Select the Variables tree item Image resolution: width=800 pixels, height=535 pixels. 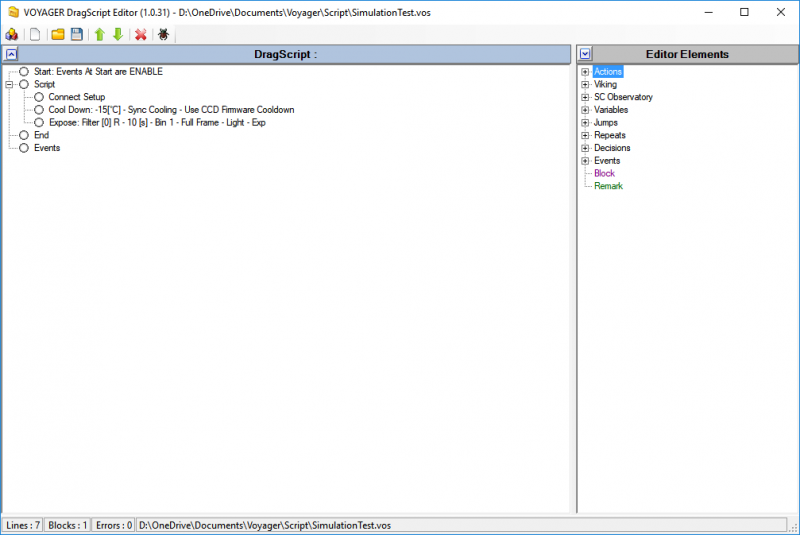[611, 110]
